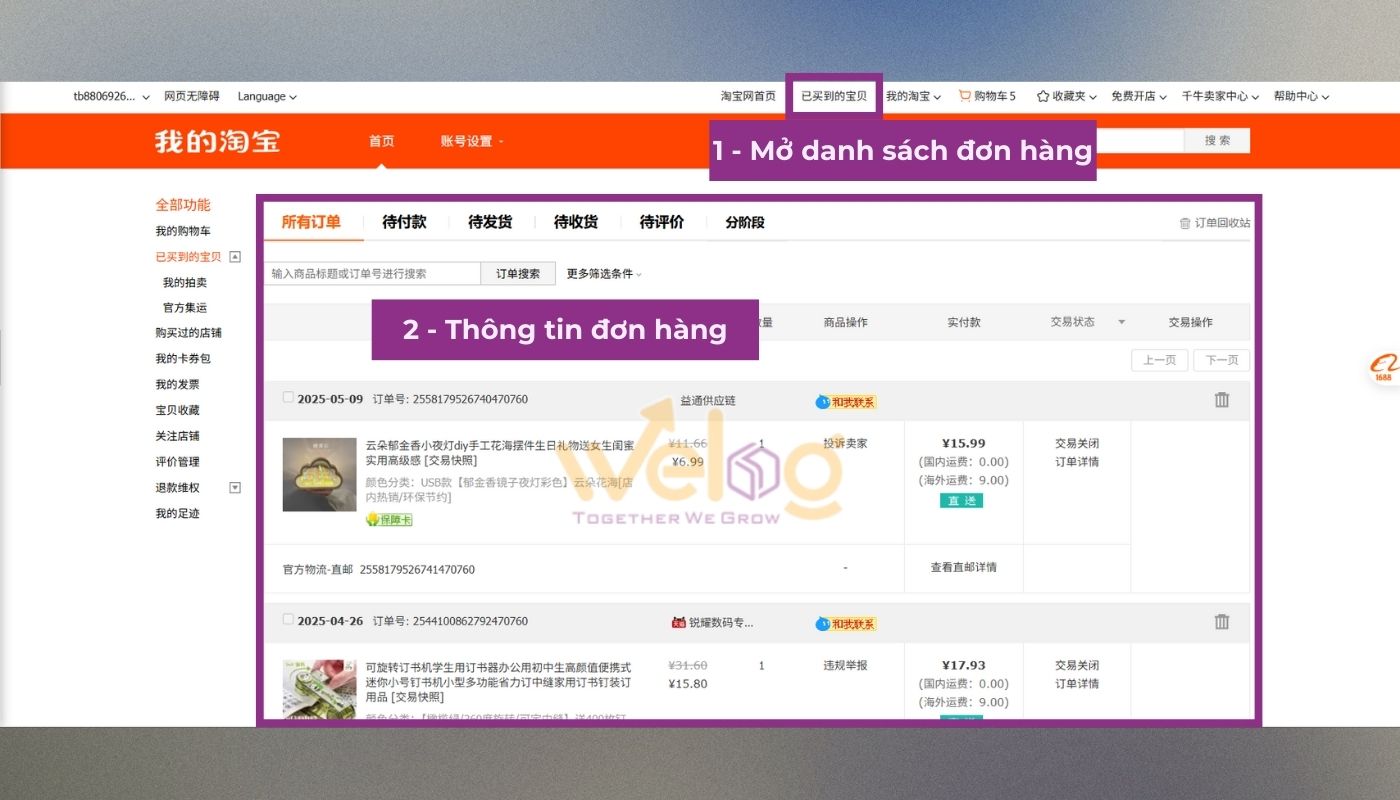Screen dimensions: 1400x800
Task: Open 购买过的店铺 in the sidebar
Action: 189,333
